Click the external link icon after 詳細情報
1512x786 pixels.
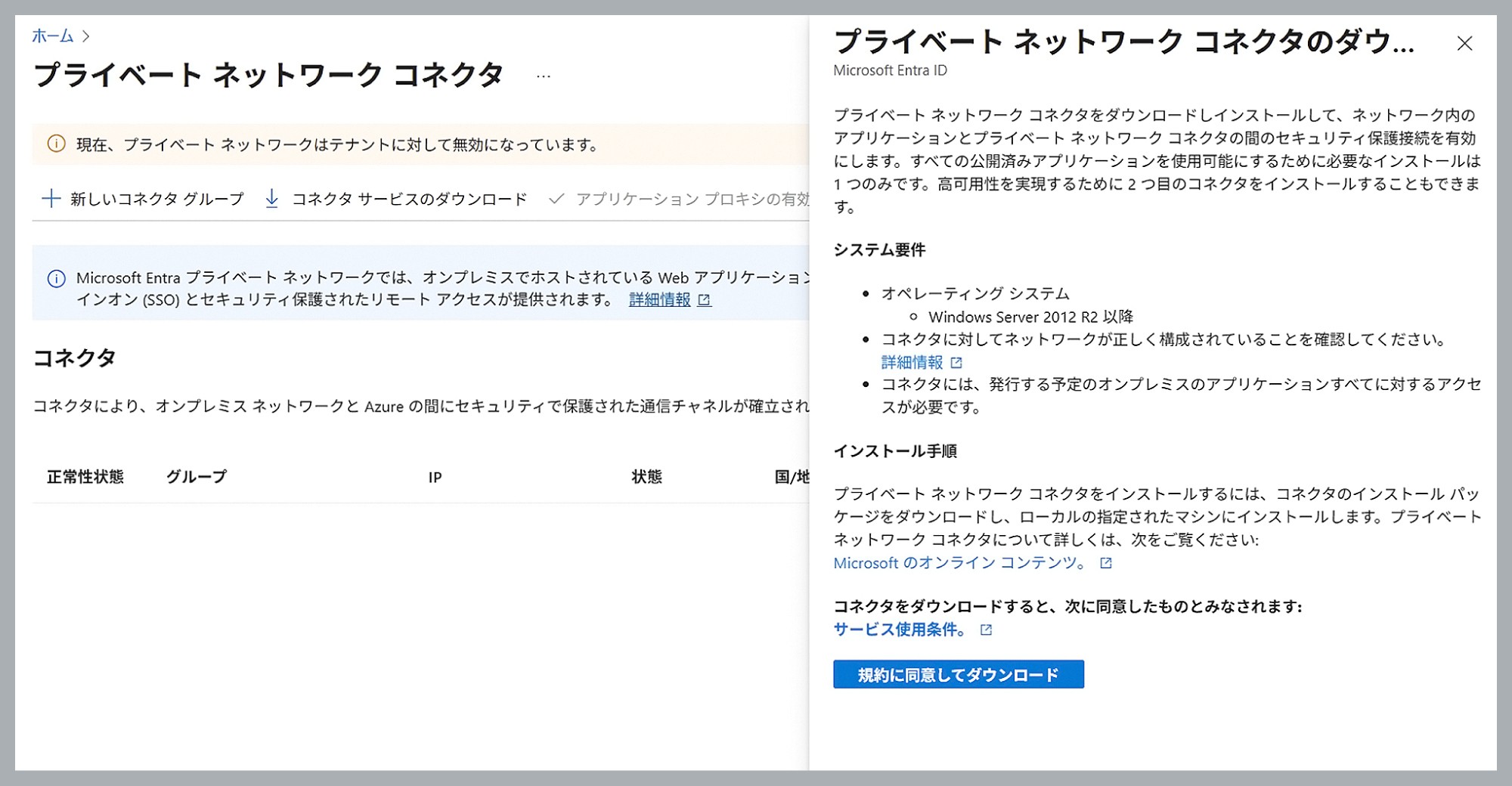705,299
